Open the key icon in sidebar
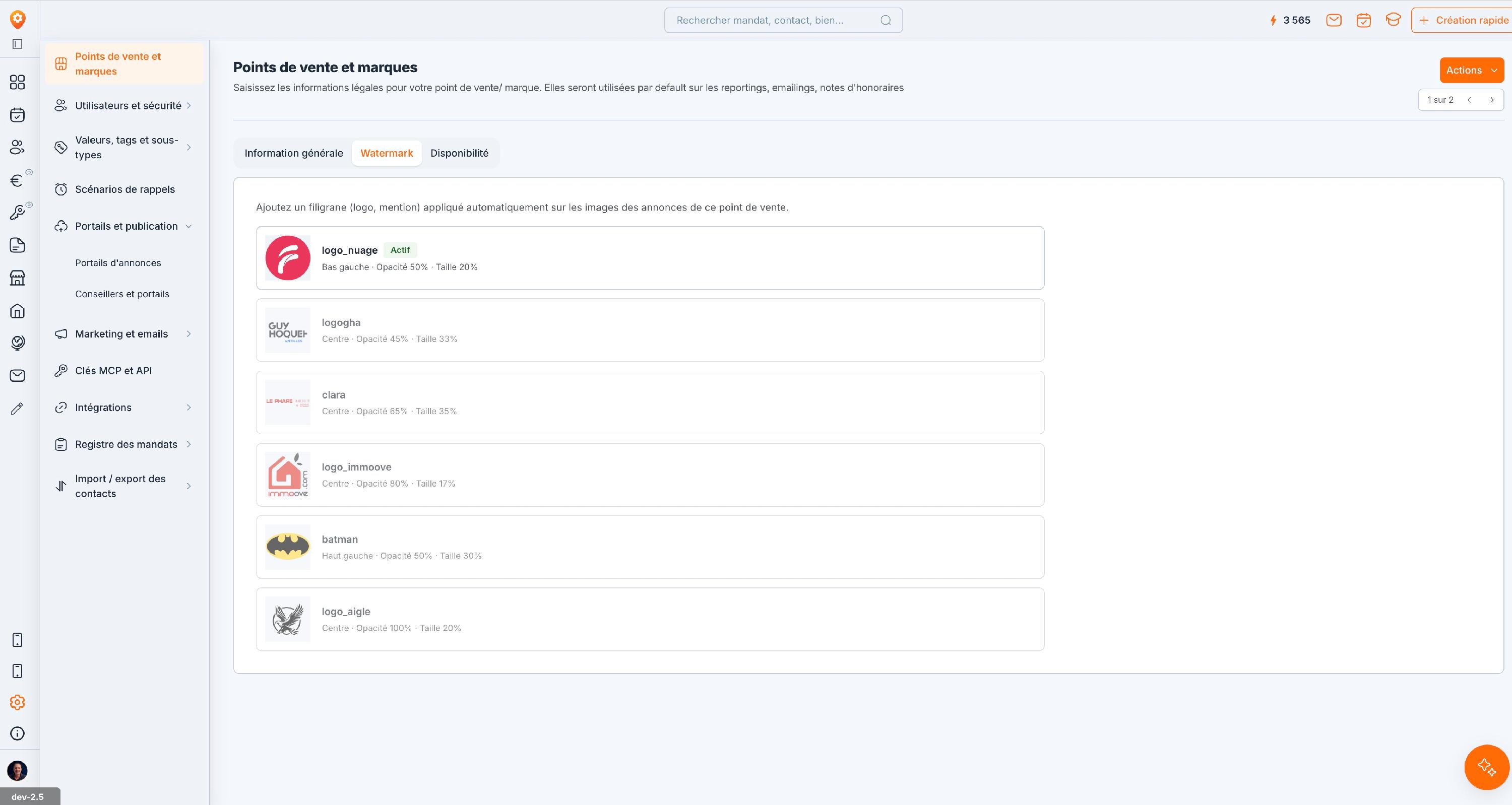Screen dimensions: 1512x805 click(x=18, y=213)
